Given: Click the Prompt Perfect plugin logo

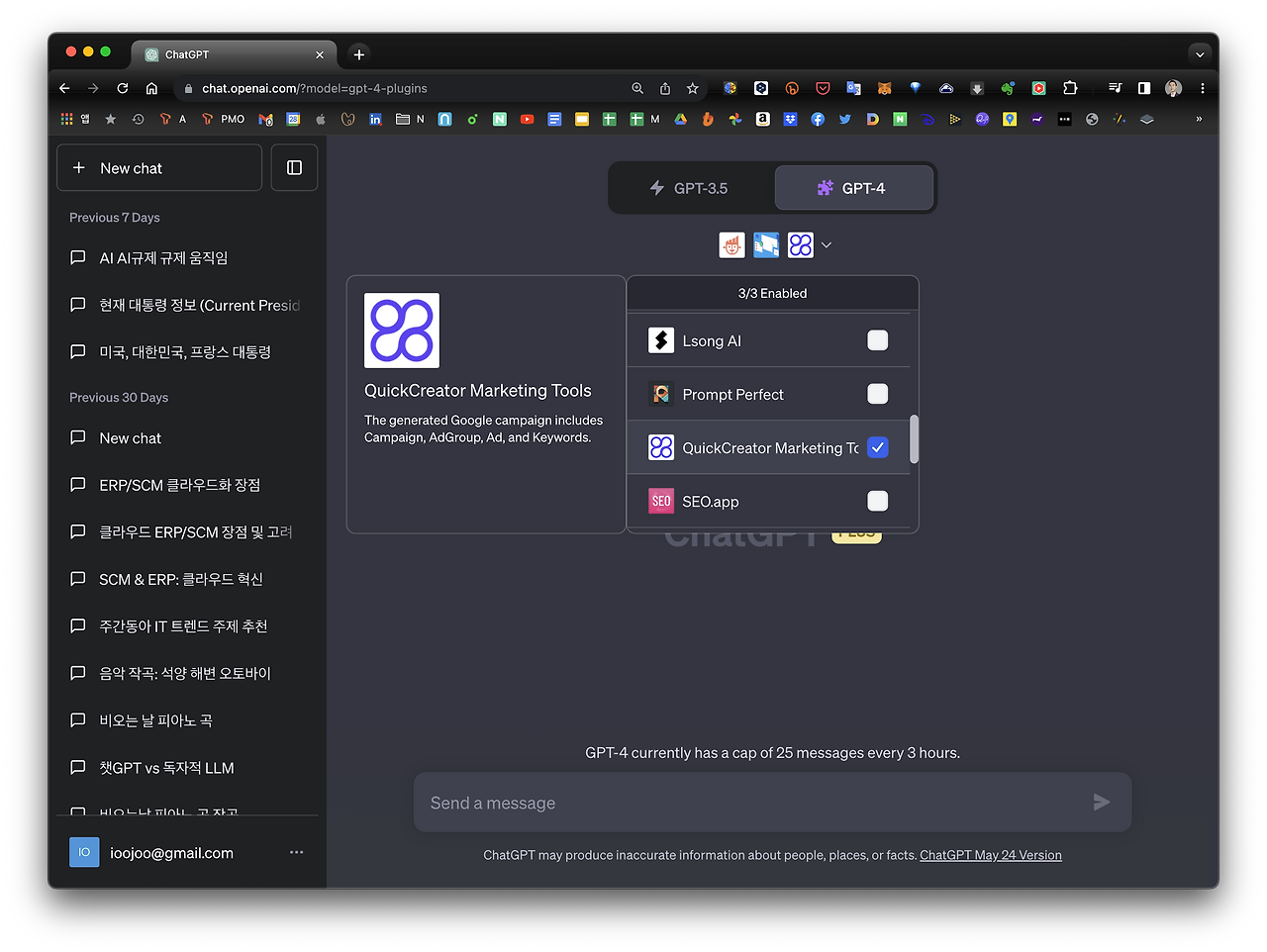Looking at the screenshot, I should point(661,394).
